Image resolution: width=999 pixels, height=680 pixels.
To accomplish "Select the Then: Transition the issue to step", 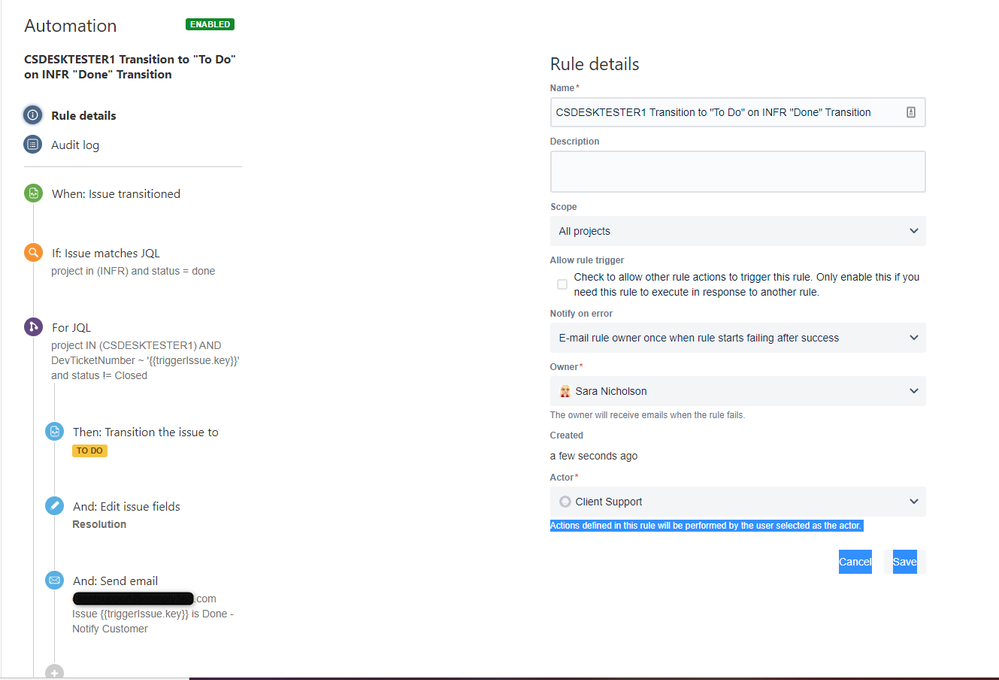I will (x=145, y=432).
